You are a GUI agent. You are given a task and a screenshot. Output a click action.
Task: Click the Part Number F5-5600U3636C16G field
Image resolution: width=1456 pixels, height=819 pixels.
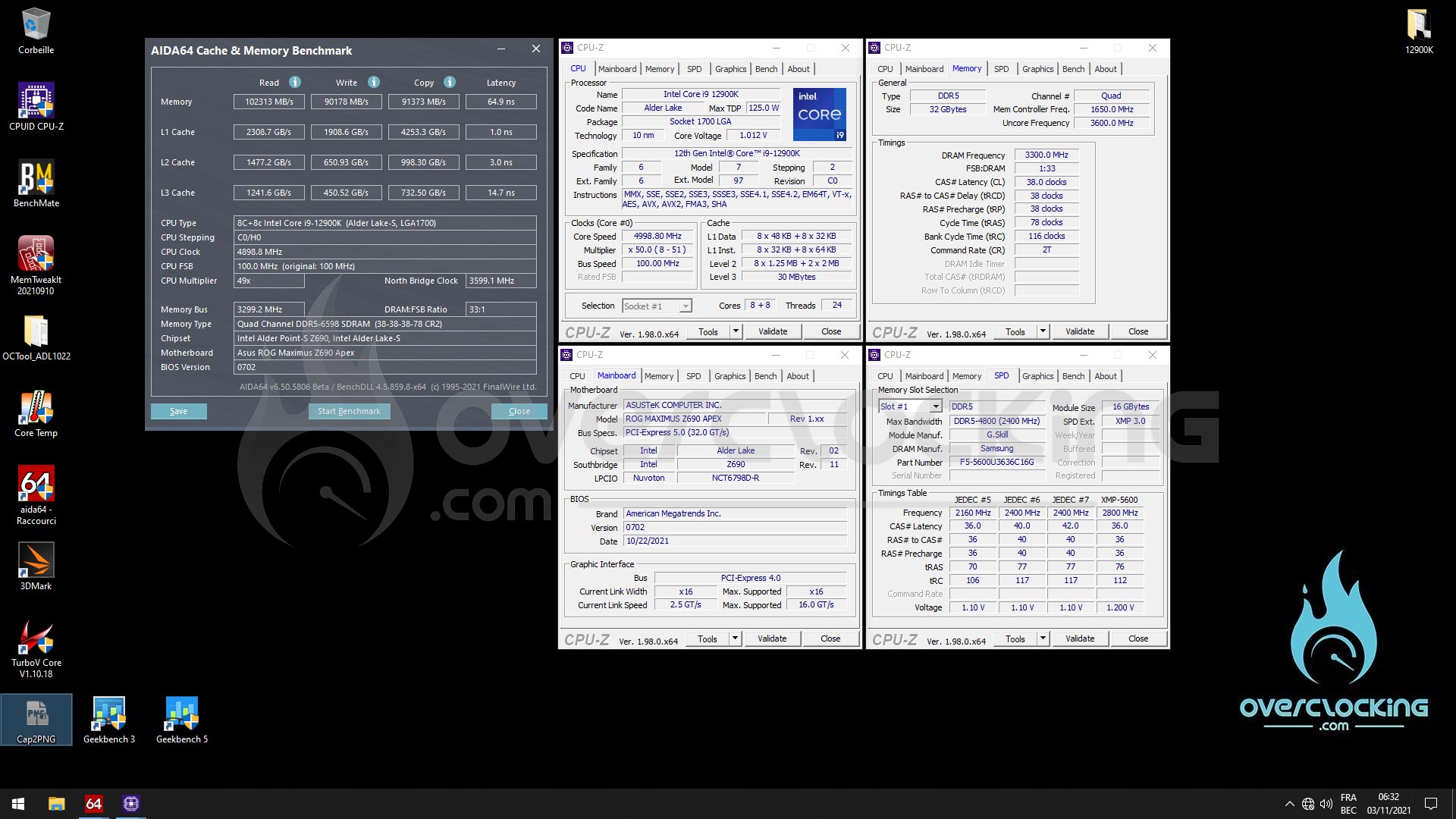point(997,462)
